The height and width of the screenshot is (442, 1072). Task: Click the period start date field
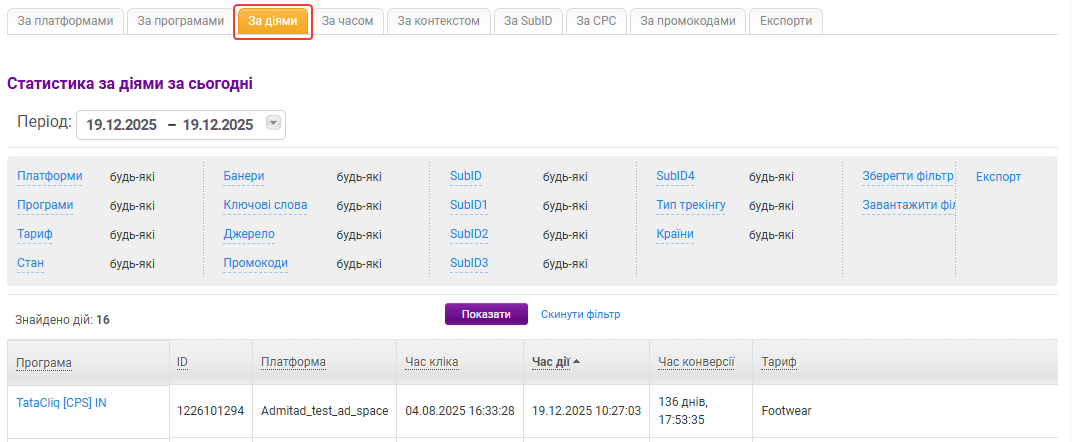(x=121, y=125)
